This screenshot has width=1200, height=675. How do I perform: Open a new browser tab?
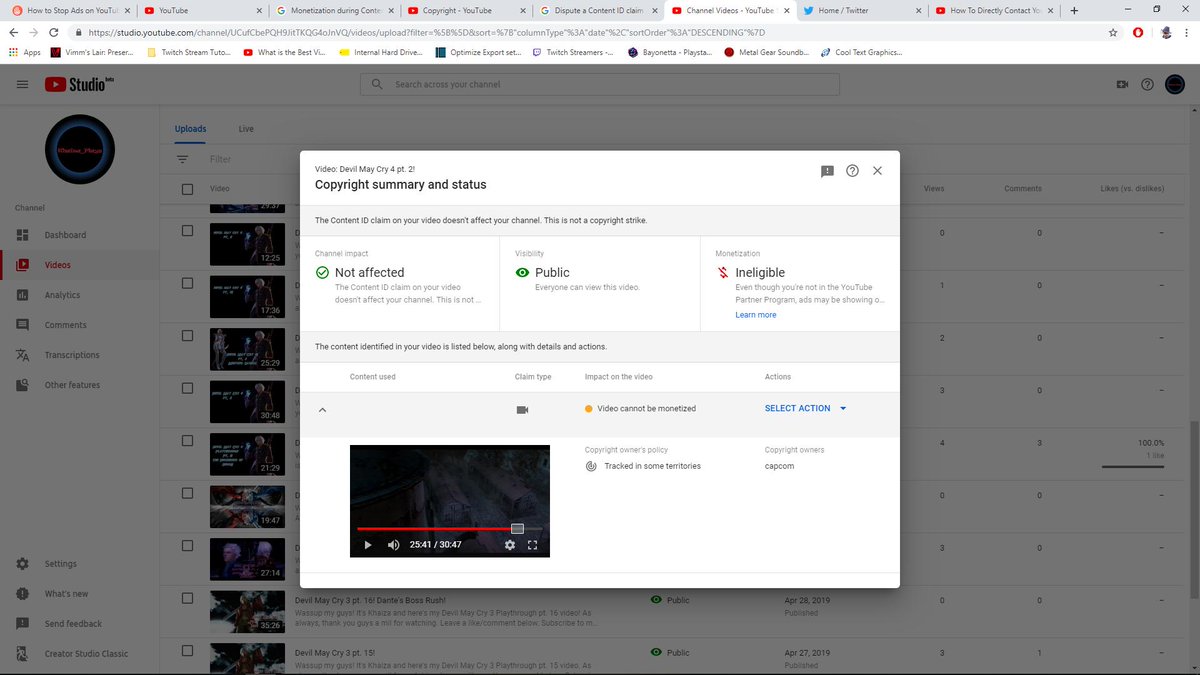[1074, 10]
